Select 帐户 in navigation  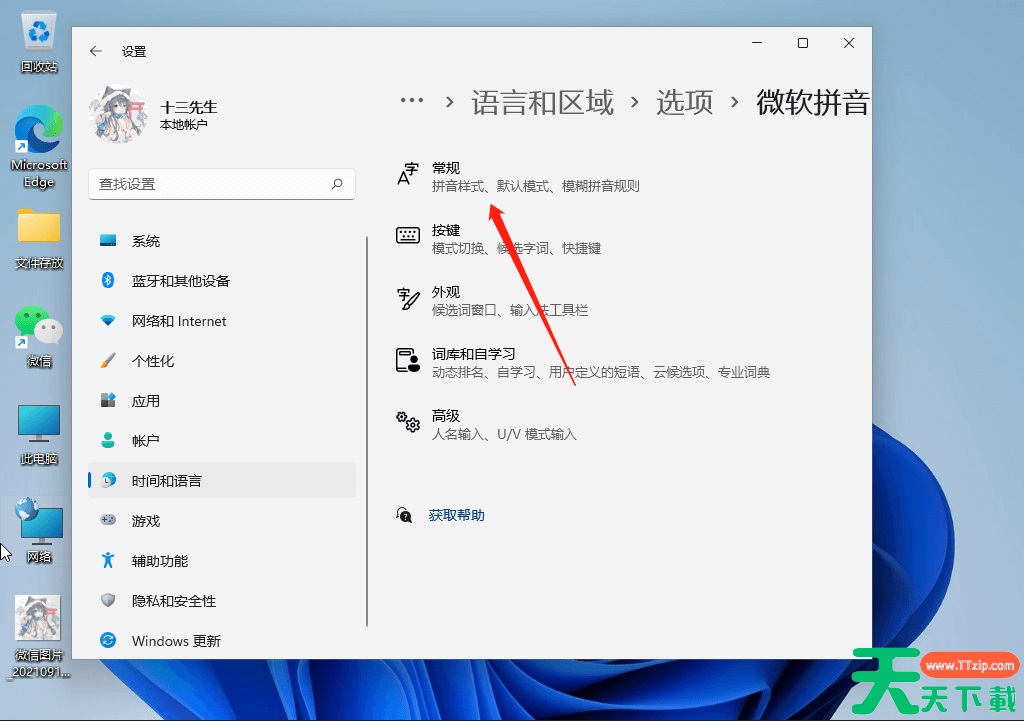(x=222, y=440)
